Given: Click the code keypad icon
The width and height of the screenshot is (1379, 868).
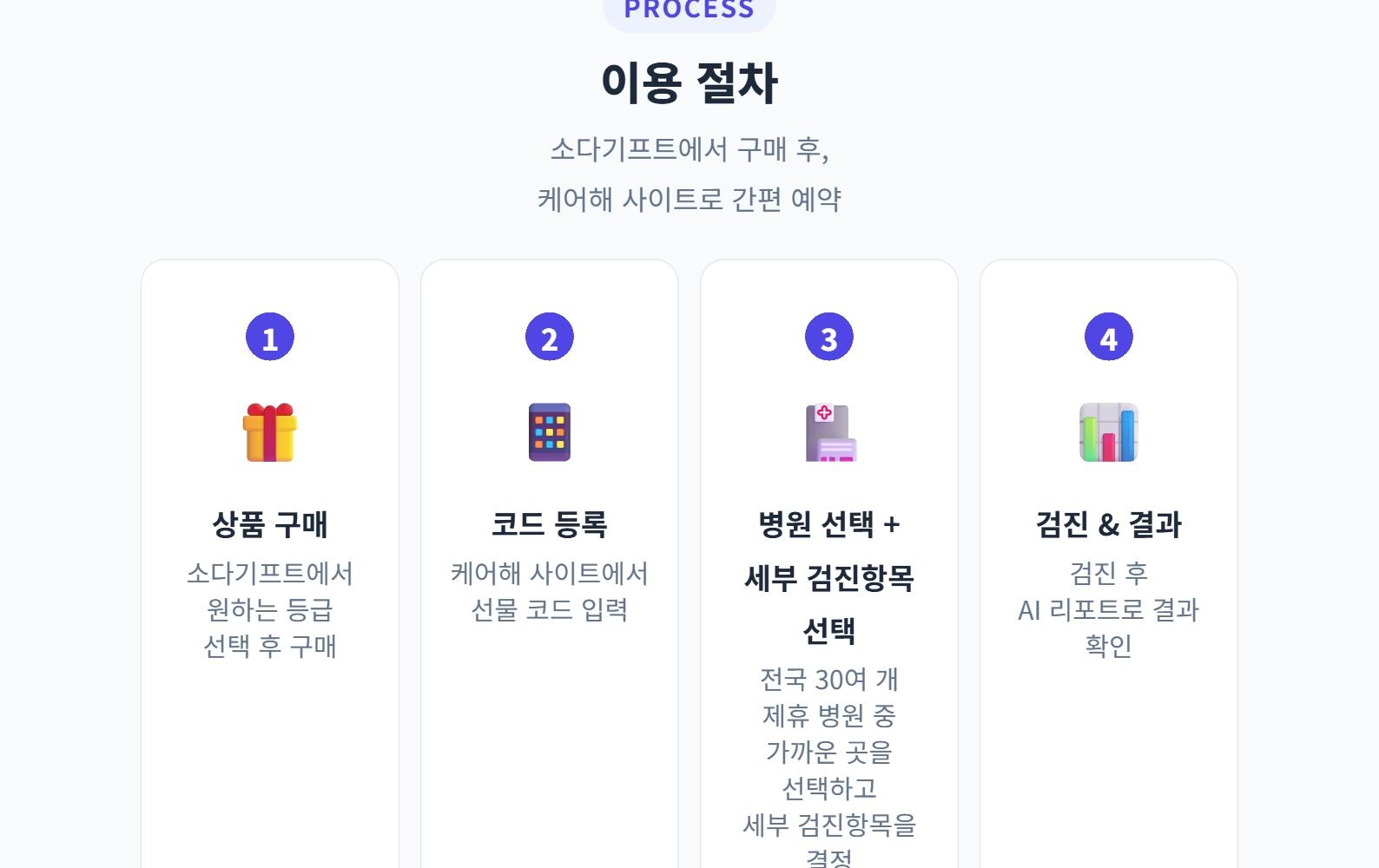Looking at the screenshot, I should click(550, 432).
